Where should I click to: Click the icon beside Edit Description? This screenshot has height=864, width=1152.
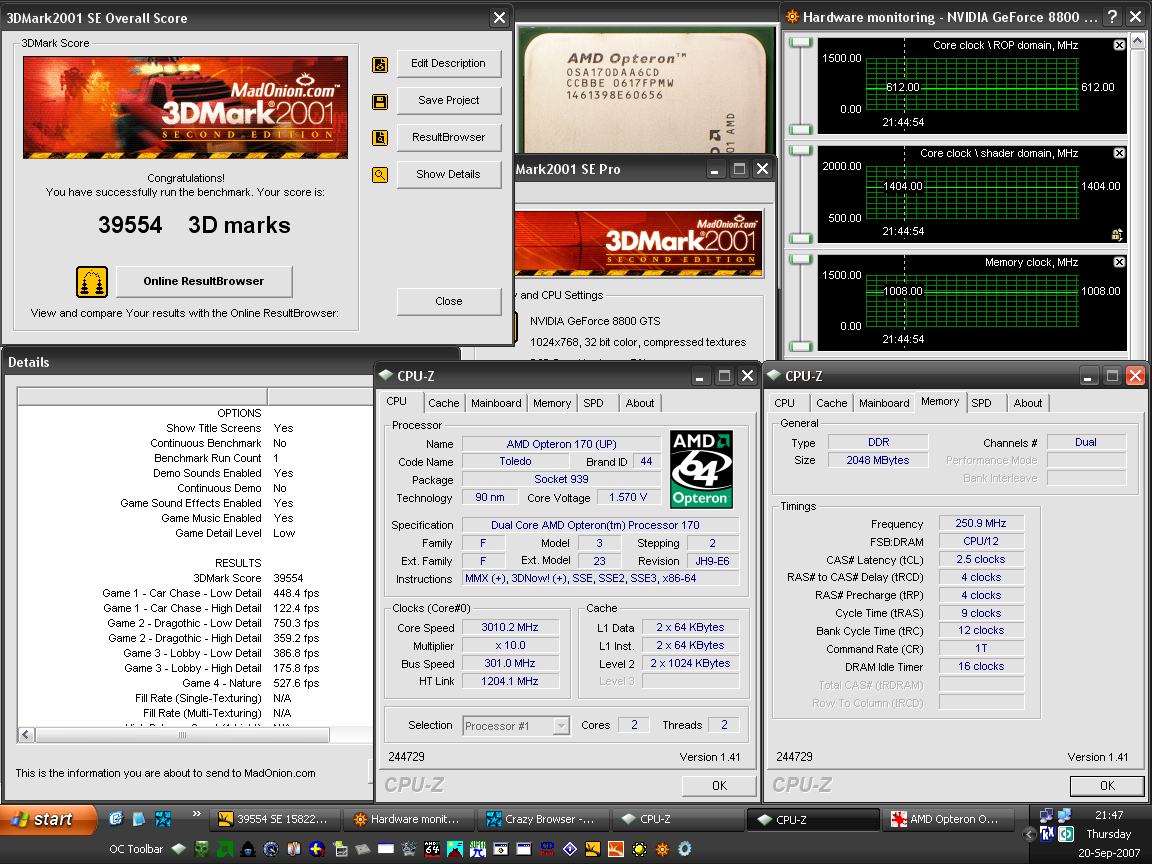380,65
